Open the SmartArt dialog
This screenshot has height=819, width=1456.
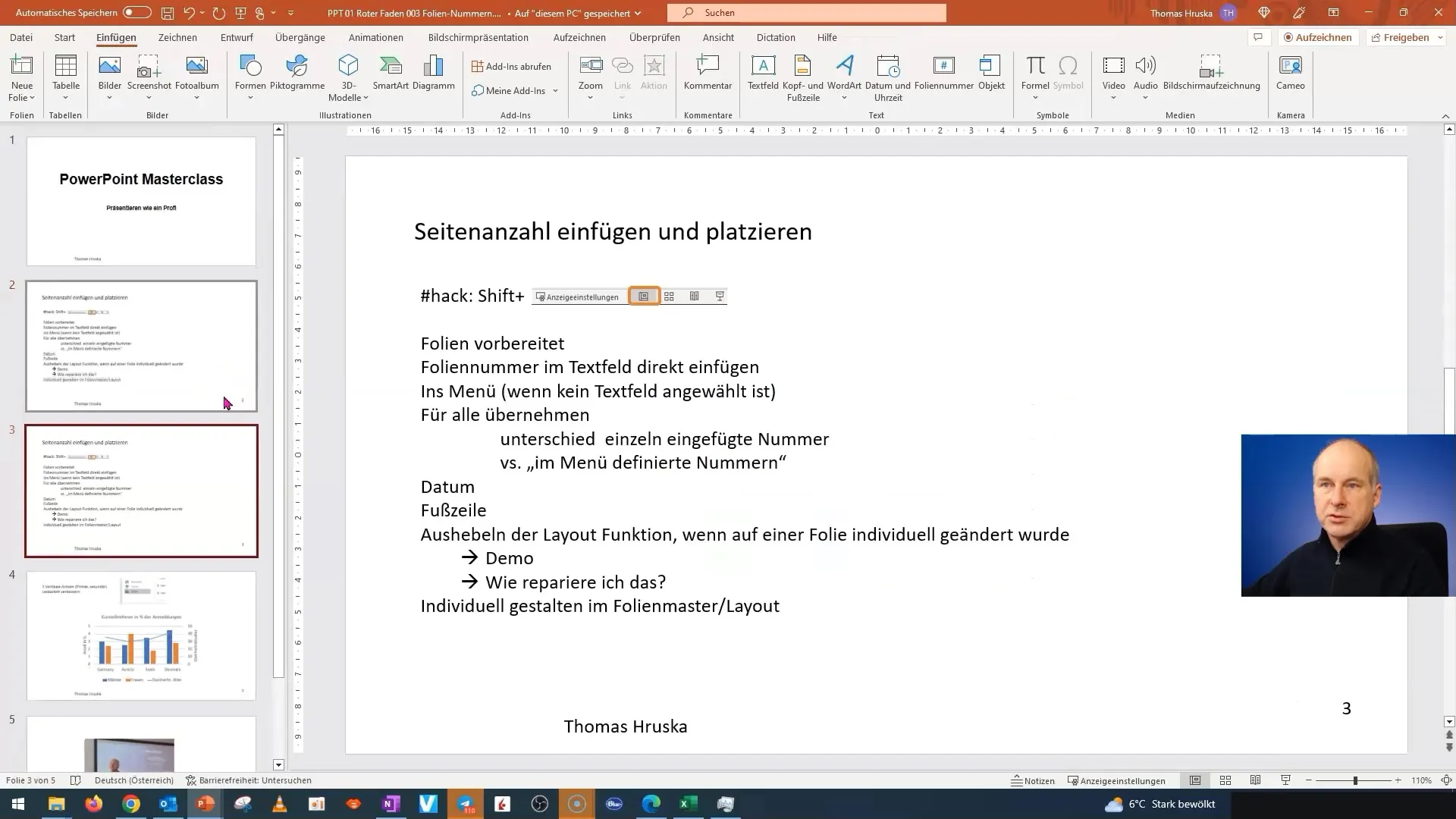391,73
